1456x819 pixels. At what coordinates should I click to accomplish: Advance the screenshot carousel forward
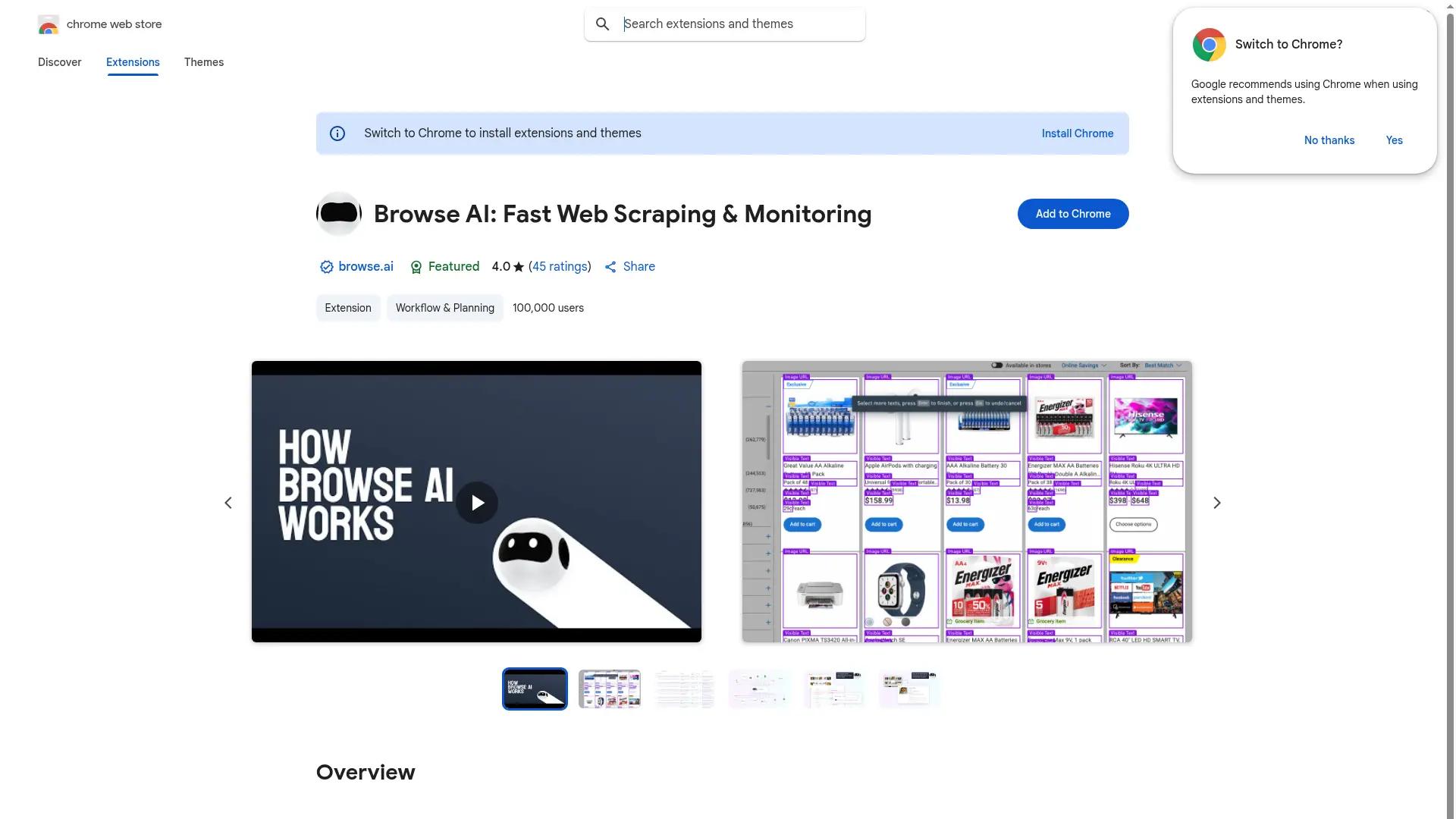1216,502
